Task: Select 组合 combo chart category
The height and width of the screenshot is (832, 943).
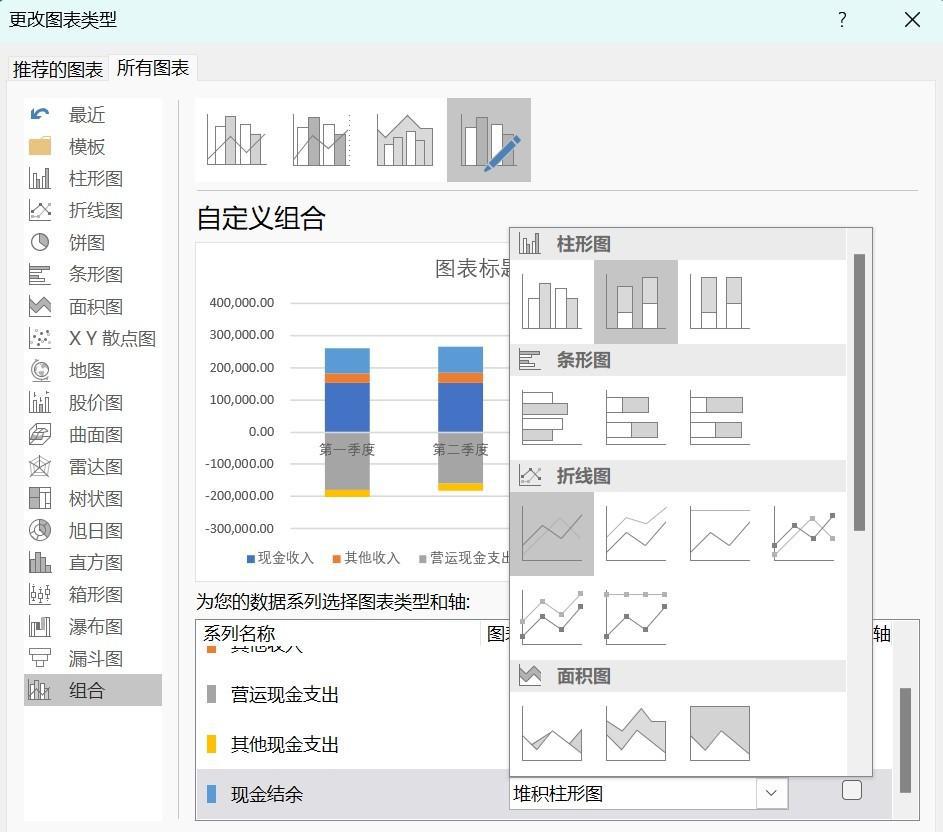Action: [x=93, y=690]
